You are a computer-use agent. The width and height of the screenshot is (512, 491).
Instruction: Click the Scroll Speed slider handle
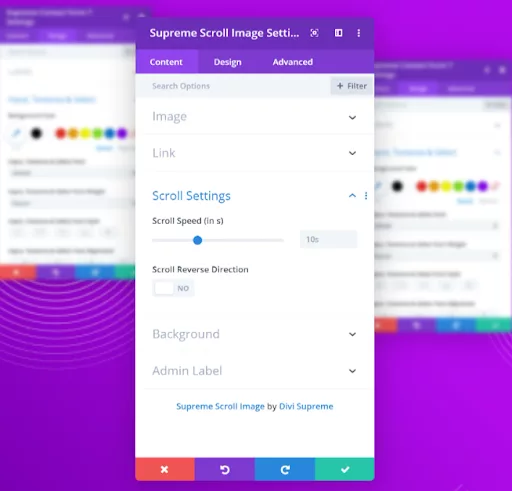pyautogui.click(x=198, y=240)
